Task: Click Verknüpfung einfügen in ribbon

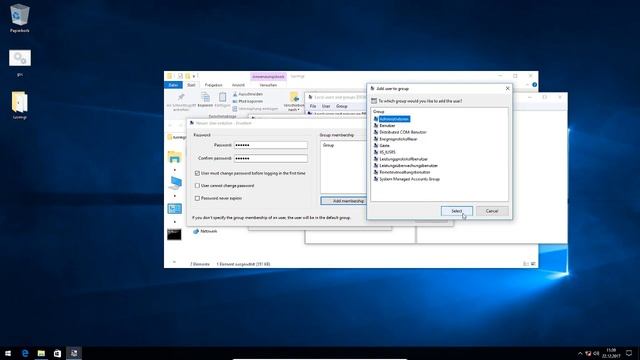Action: click(256, 109)
